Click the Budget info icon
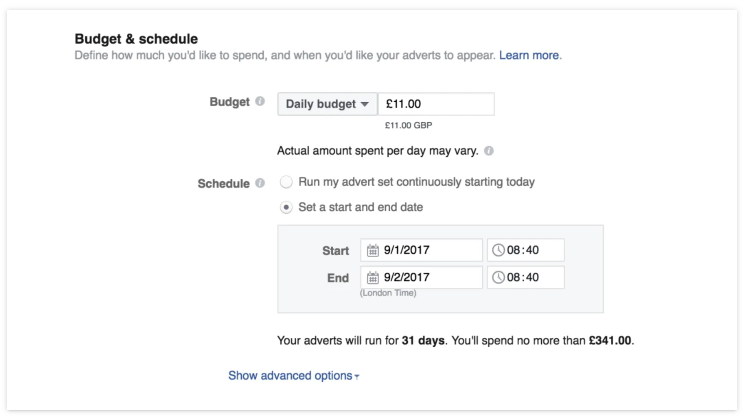Screen dimensions: 746x416 (x=261, y=103)
